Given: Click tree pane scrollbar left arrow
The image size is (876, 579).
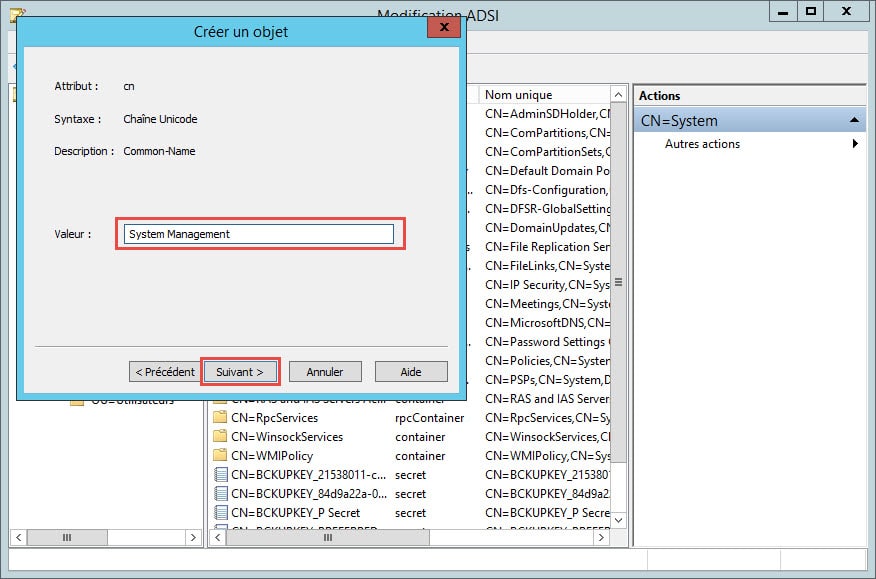Looking at the screenshot, I should tap(18, 537).
